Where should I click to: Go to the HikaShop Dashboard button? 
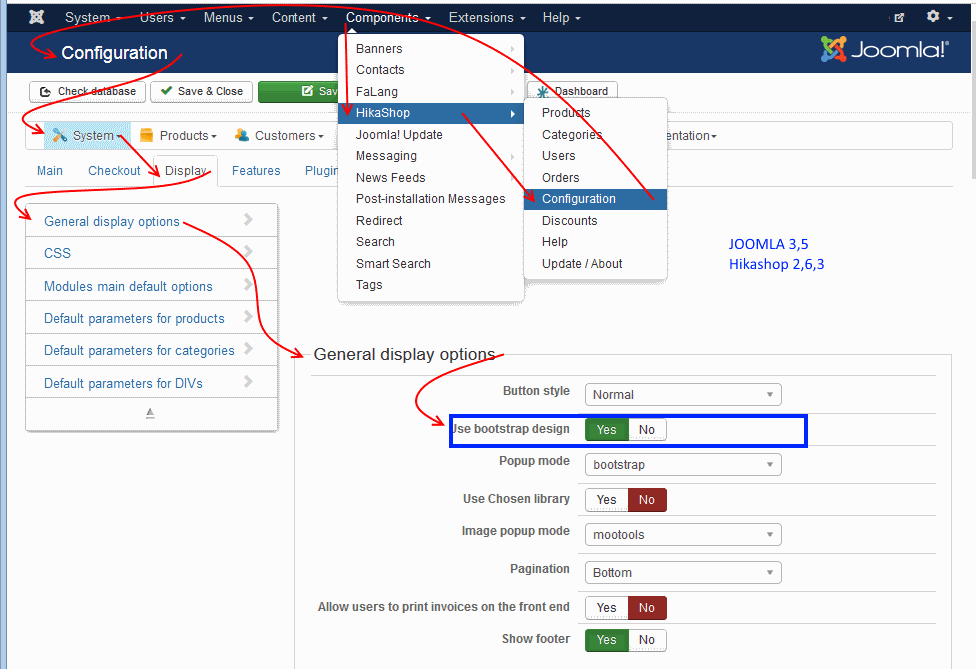point(572,91)
